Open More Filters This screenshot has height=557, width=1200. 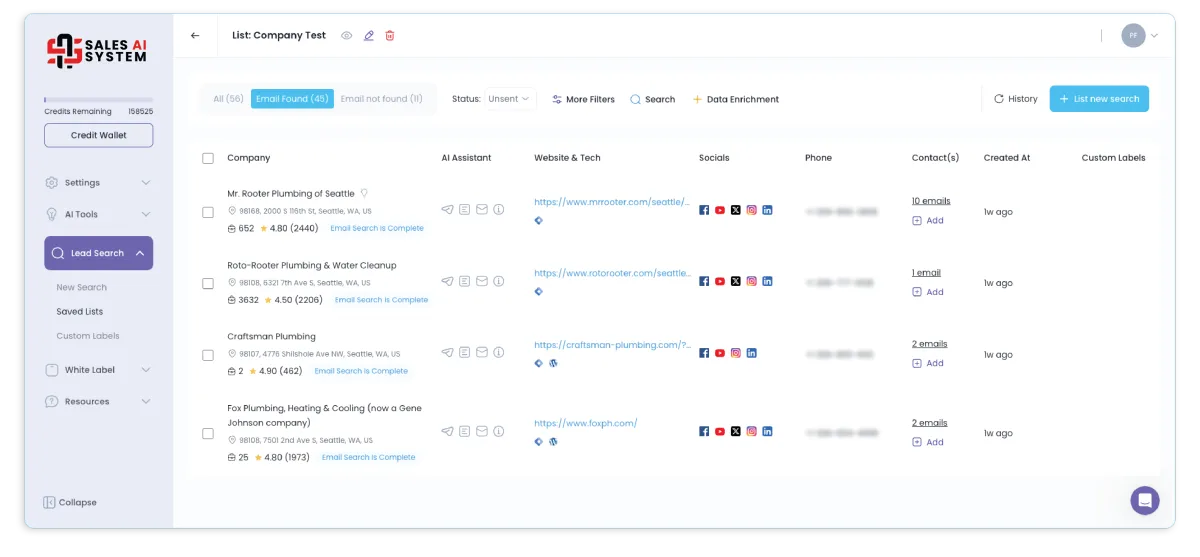coord(583,99)
